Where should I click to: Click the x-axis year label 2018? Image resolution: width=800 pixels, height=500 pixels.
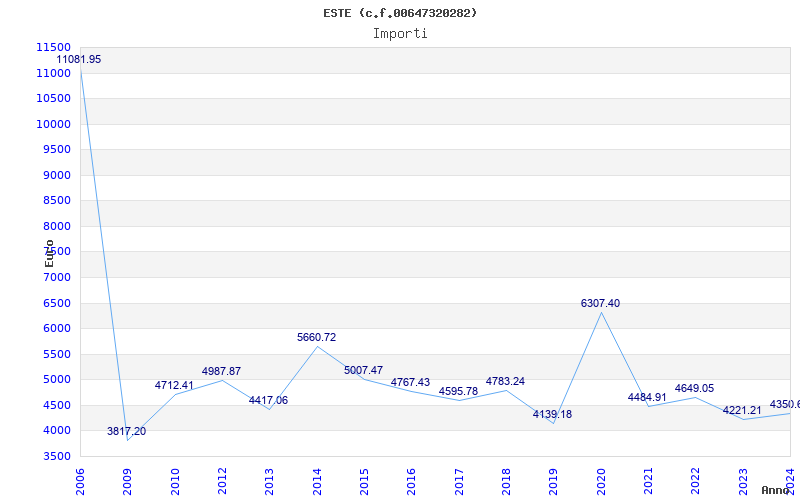(x=506, y=482)
